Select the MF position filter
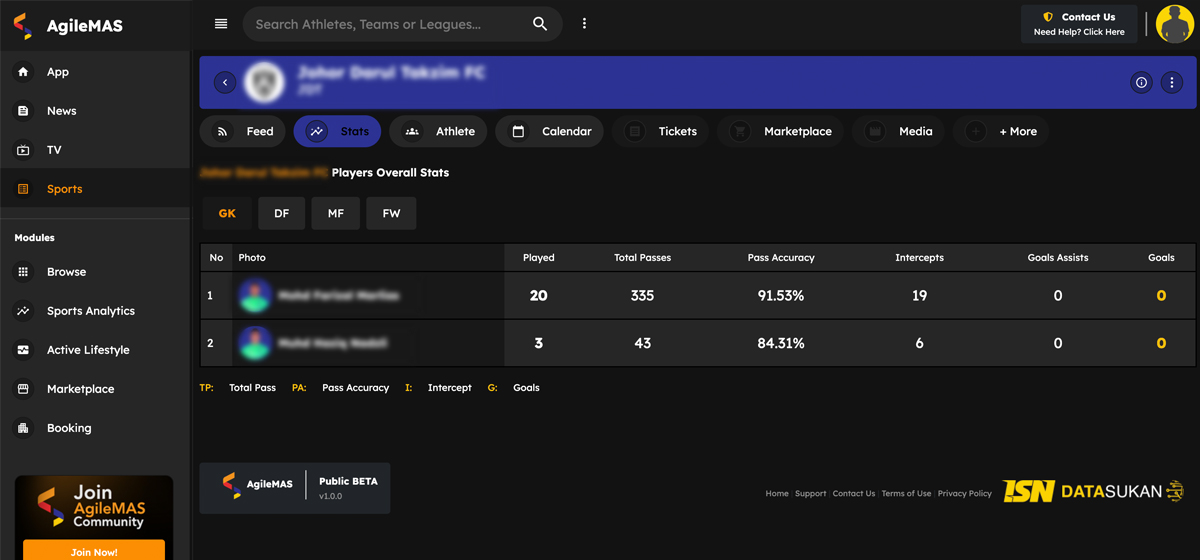The image size is (1200, 560). (336, 213)
